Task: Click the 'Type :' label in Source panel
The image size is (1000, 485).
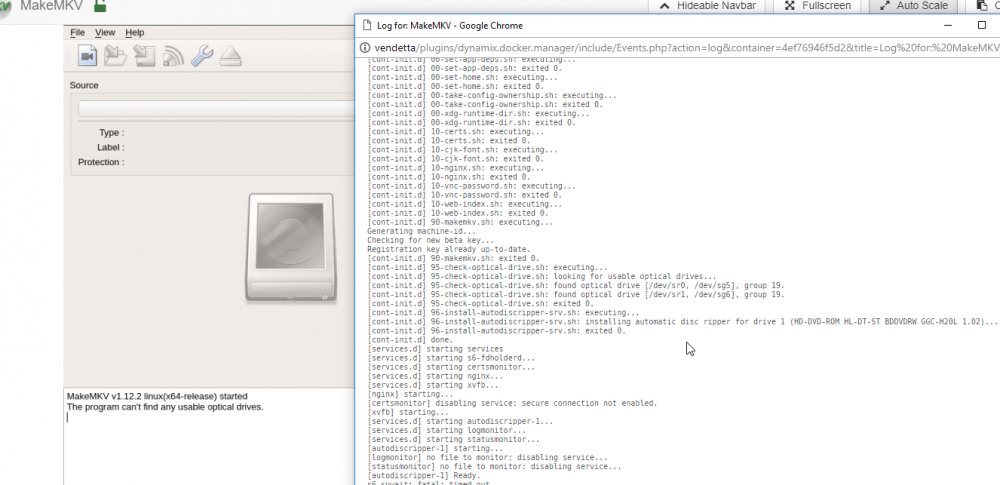Action: pyautogui.click(x=112, y=133)
